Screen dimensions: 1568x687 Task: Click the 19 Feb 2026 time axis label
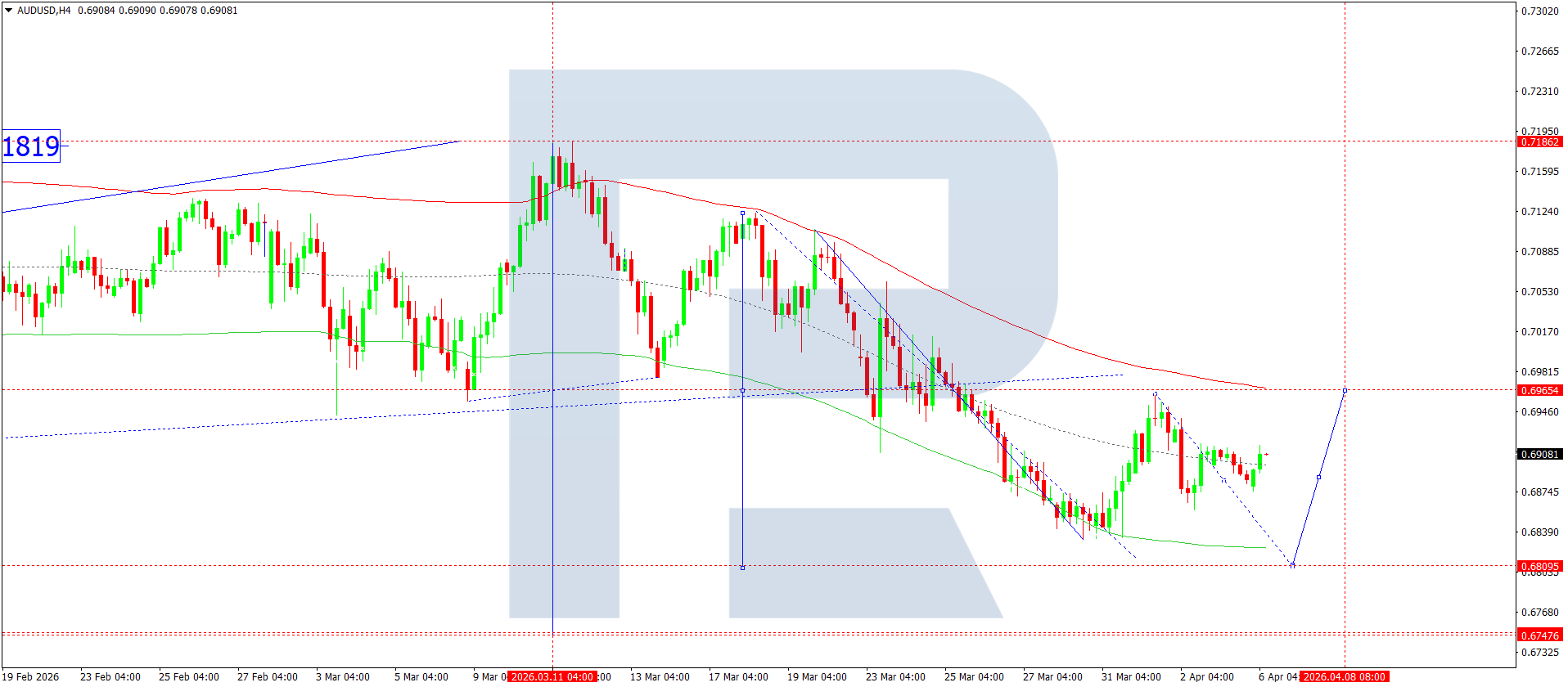click(31, 676)
